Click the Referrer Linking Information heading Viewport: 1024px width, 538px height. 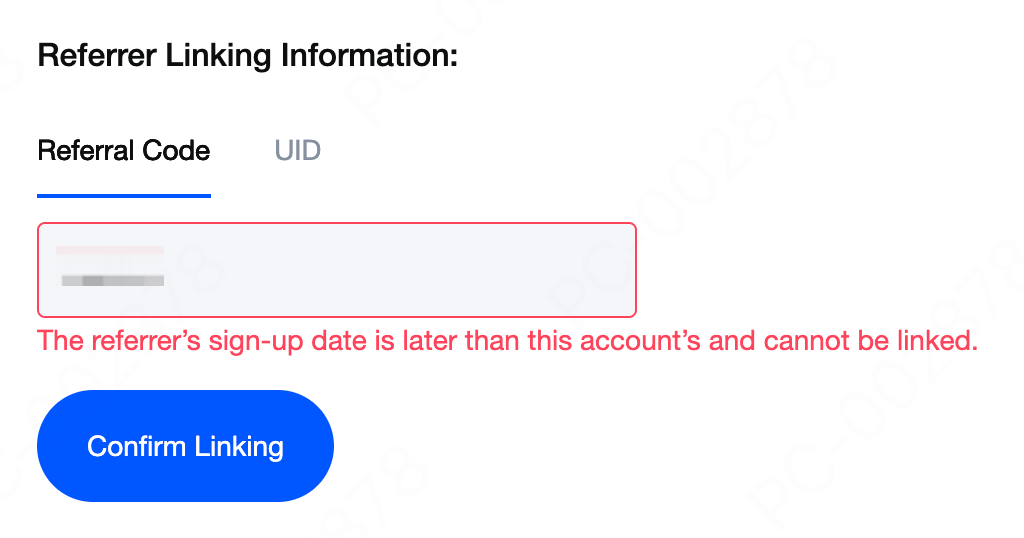click(247, 55)
